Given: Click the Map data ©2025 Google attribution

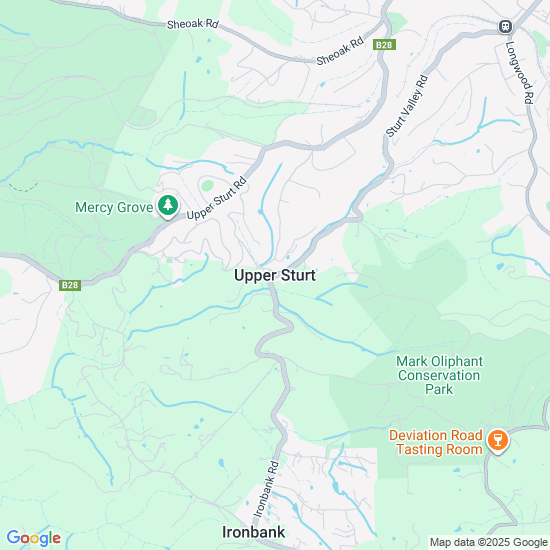Looking at the screenshot, I should (489, 542).
